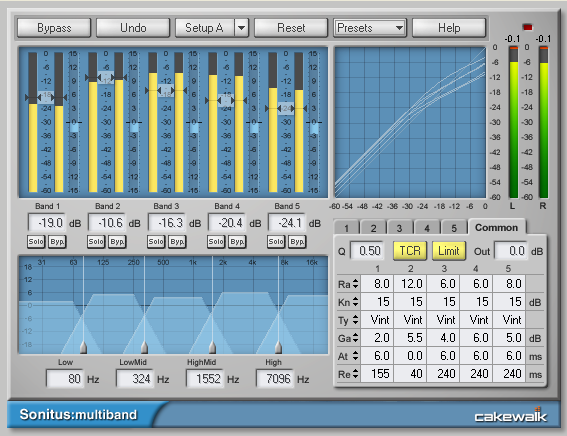Click the Q value field 0.50
567x436 pixels.
tap(367, 251)
